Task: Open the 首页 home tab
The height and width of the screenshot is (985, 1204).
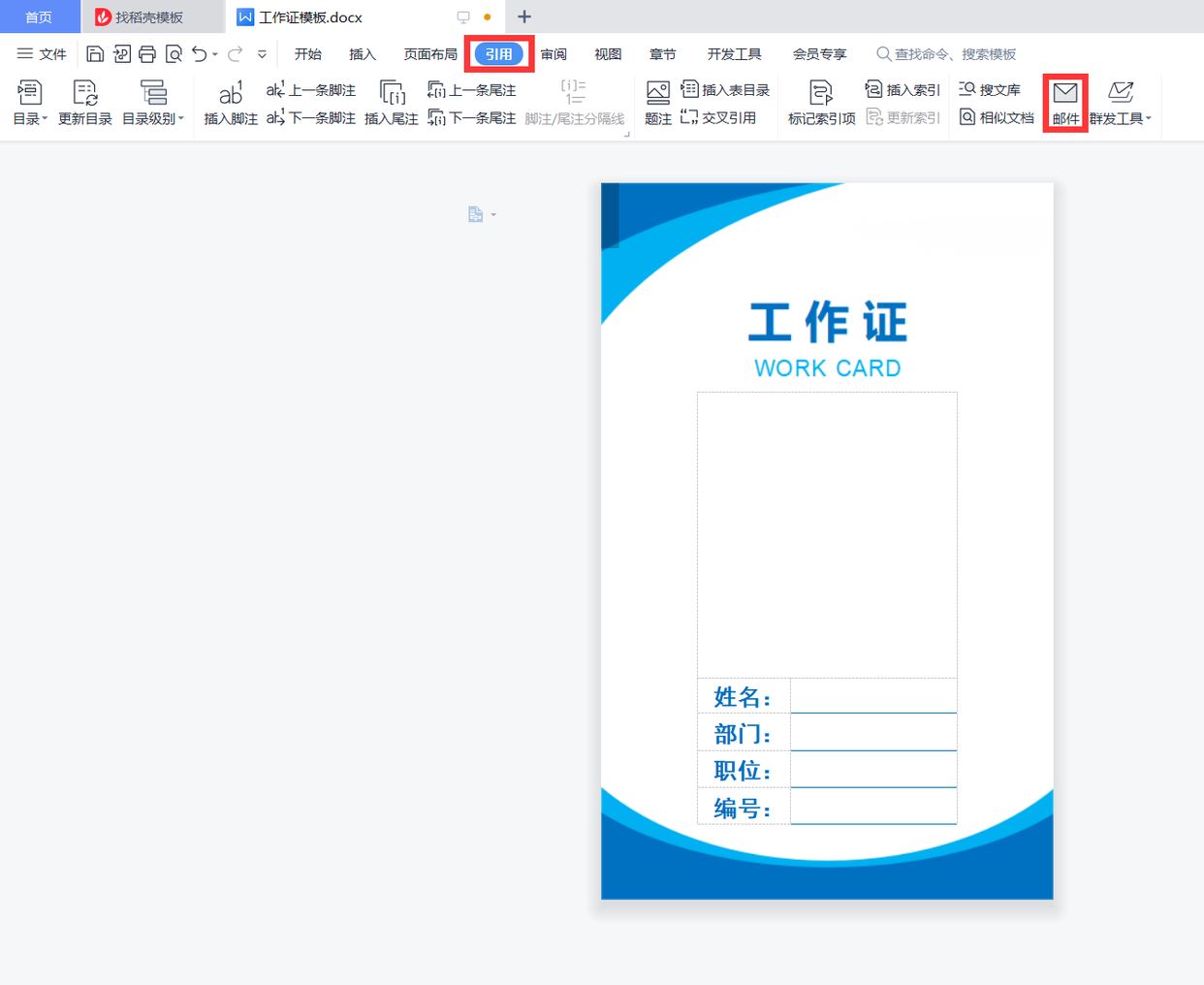Action: (39, 17)
